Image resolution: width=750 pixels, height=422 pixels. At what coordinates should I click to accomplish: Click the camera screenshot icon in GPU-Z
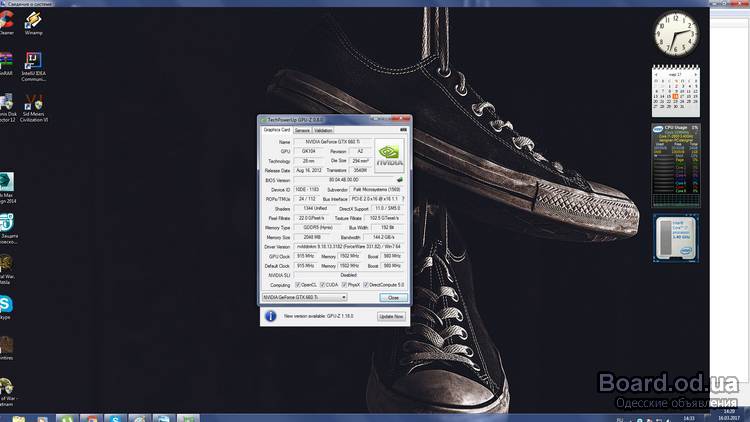click(x=403, y=130)
